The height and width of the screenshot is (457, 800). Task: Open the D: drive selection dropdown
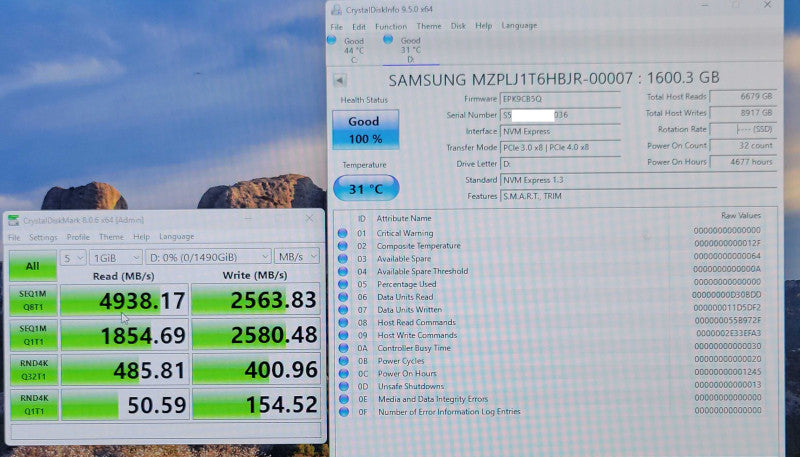pos(208,257)
